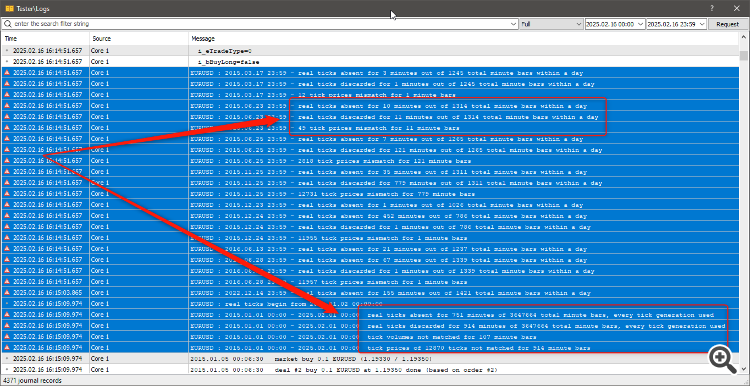This screenshot has height=386, width=750.
Task: Click warning icon of 'absent for 452 minutes' row
Action: click(x=7, y=216)
